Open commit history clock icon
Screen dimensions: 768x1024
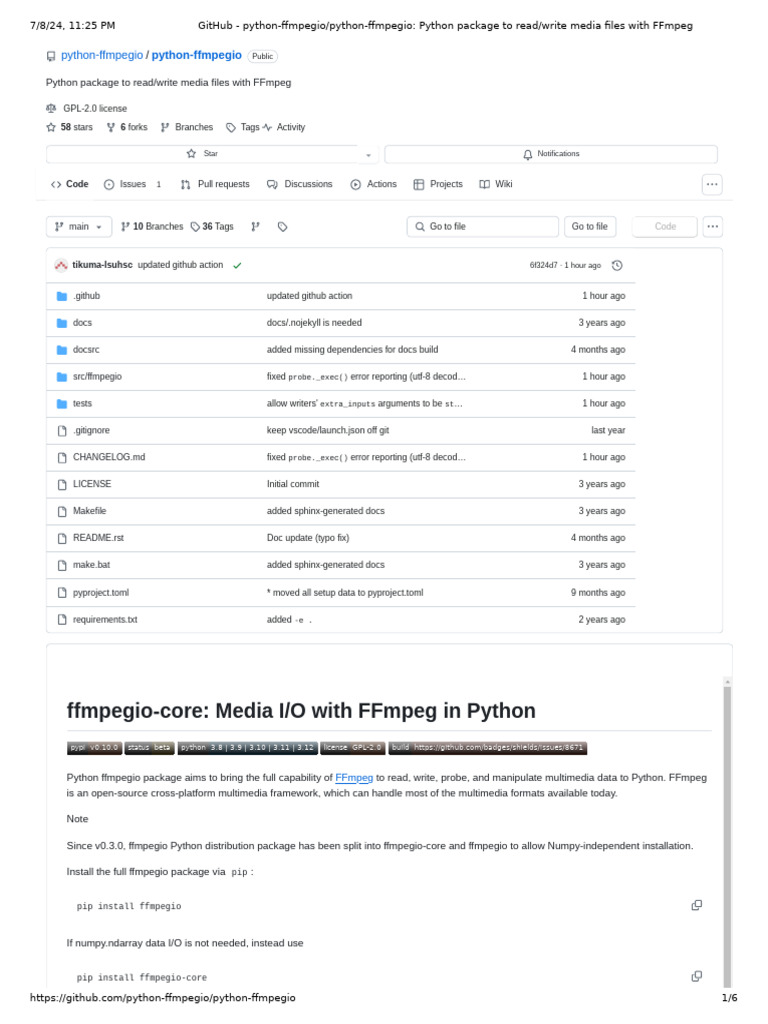click(x=617, y=265)
